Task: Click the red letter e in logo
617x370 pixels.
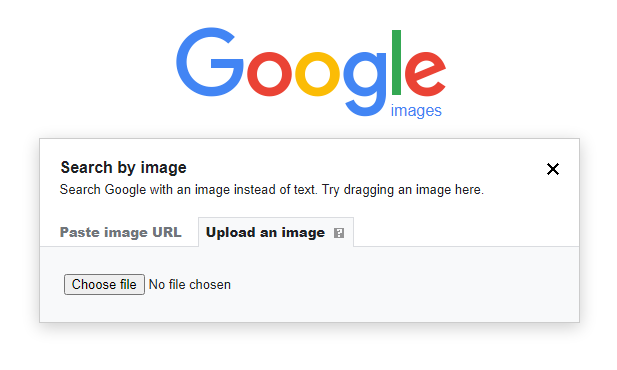Action: [425, 74]
